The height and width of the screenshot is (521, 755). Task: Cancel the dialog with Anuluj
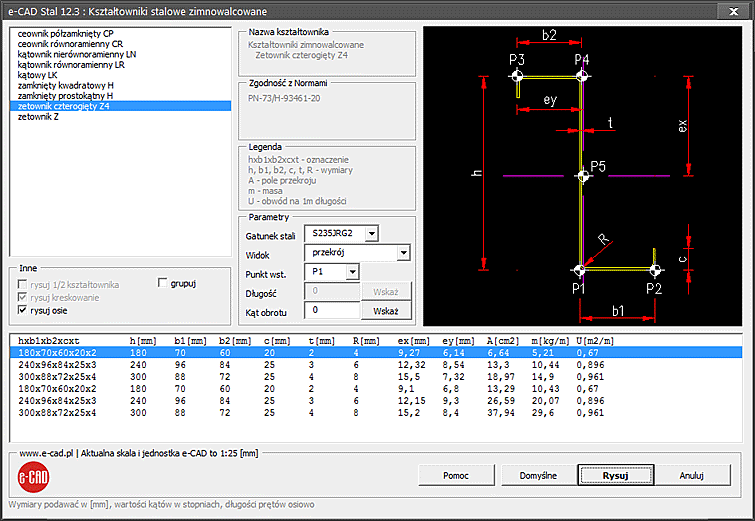click(x=692, y=475)
